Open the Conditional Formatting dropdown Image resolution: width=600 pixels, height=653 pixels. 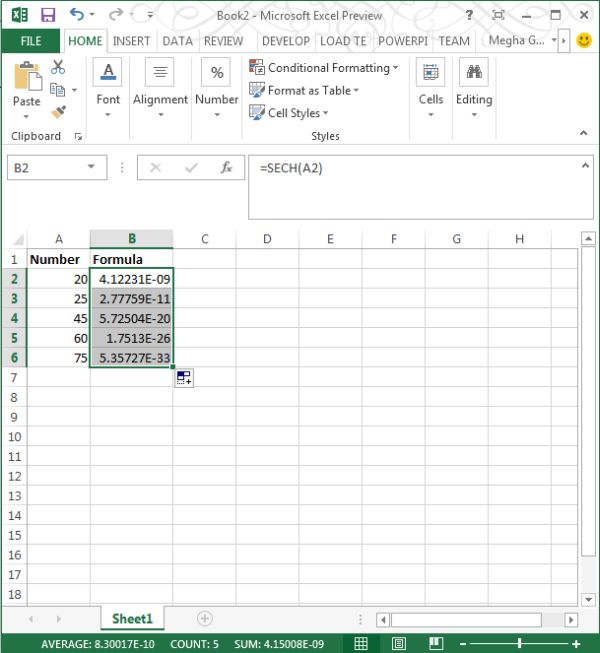pos(324,67)
